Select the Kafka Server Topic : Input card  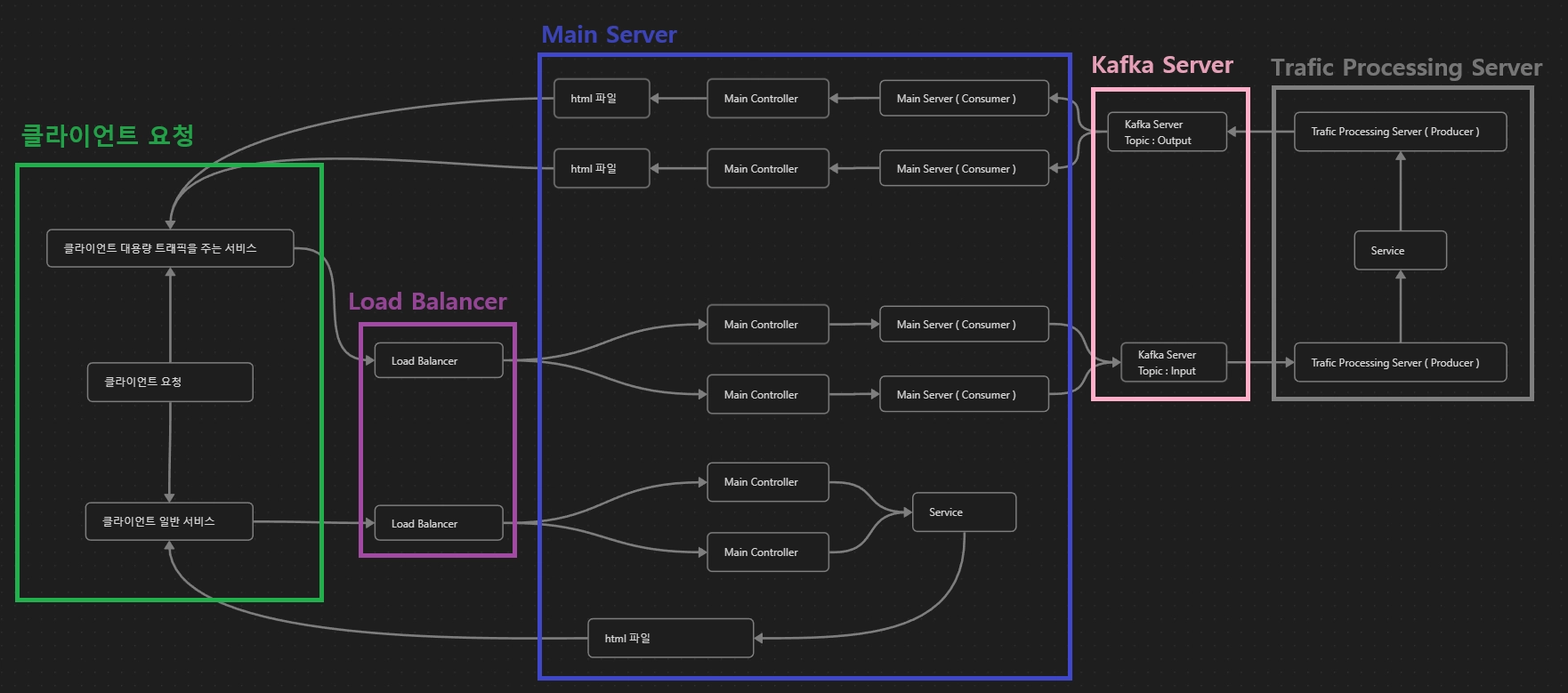click(1174, 362)
